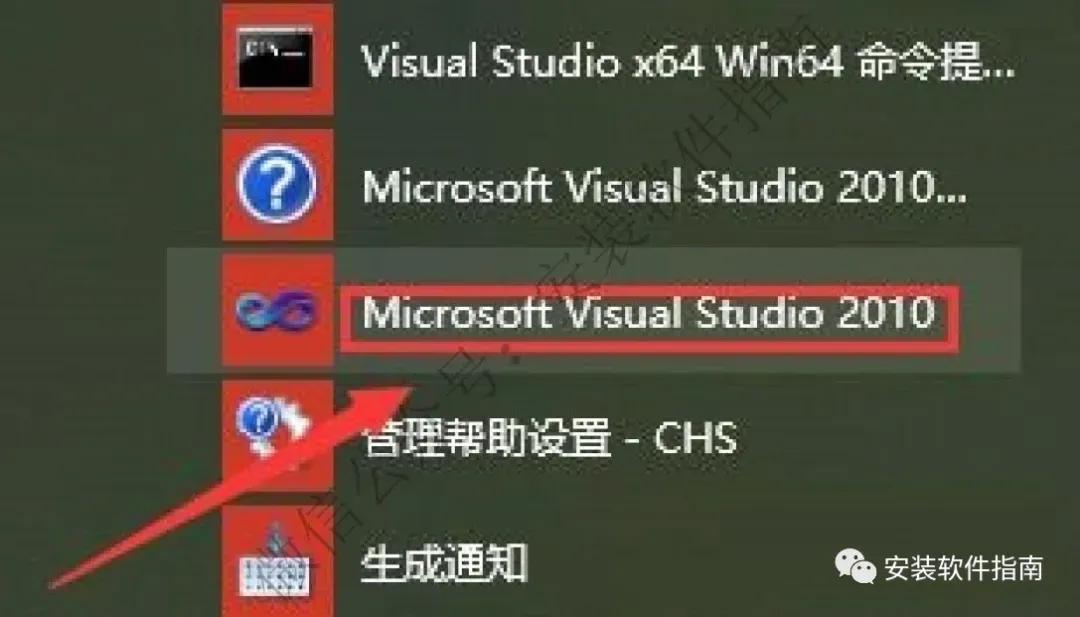
Task: Select the 生成通知 menu entry
Action: [x=444, y=563]
